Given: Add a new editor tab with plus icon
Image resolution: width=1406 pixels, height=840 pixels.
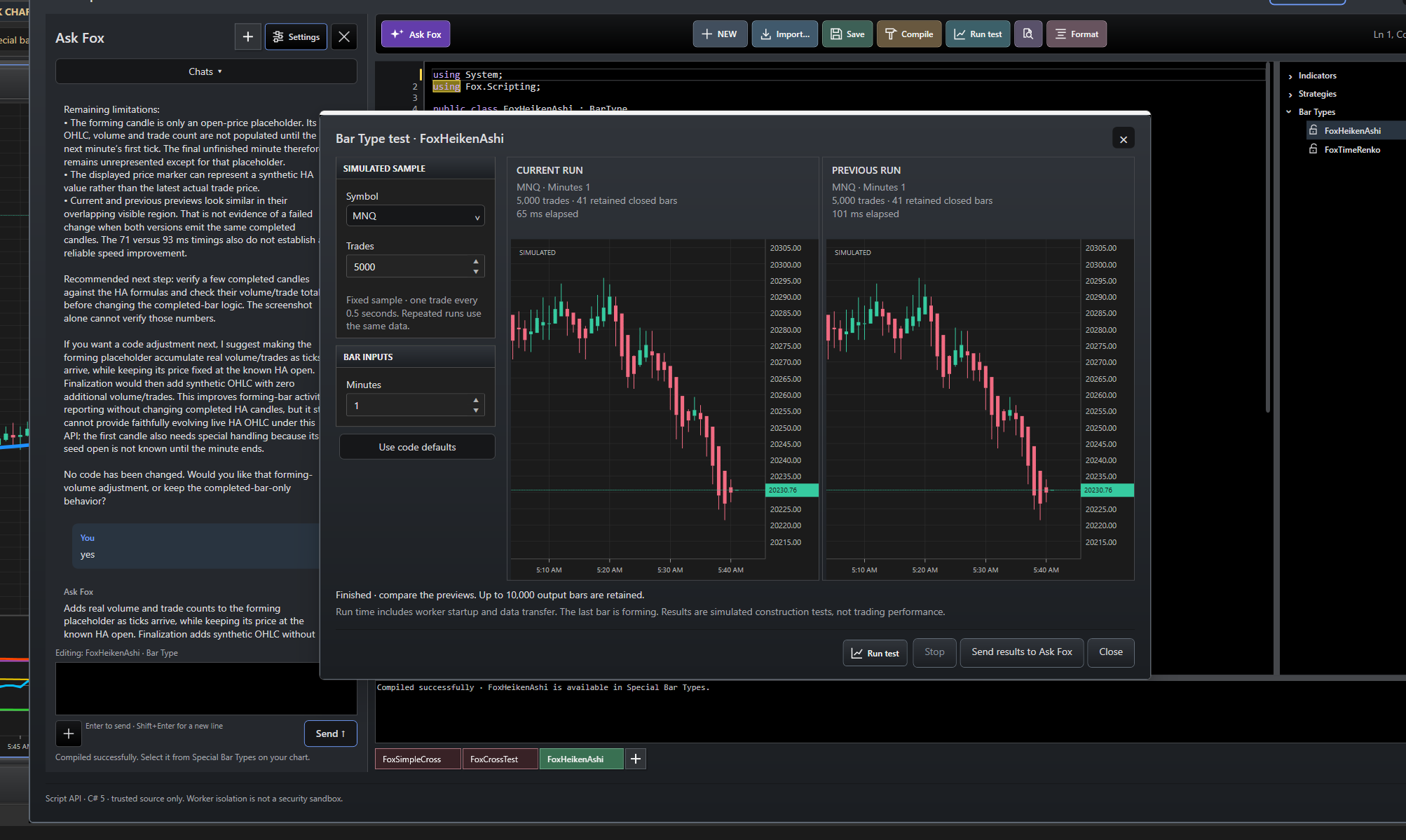Looking at the screenshot, I should [x=635, y=759].
